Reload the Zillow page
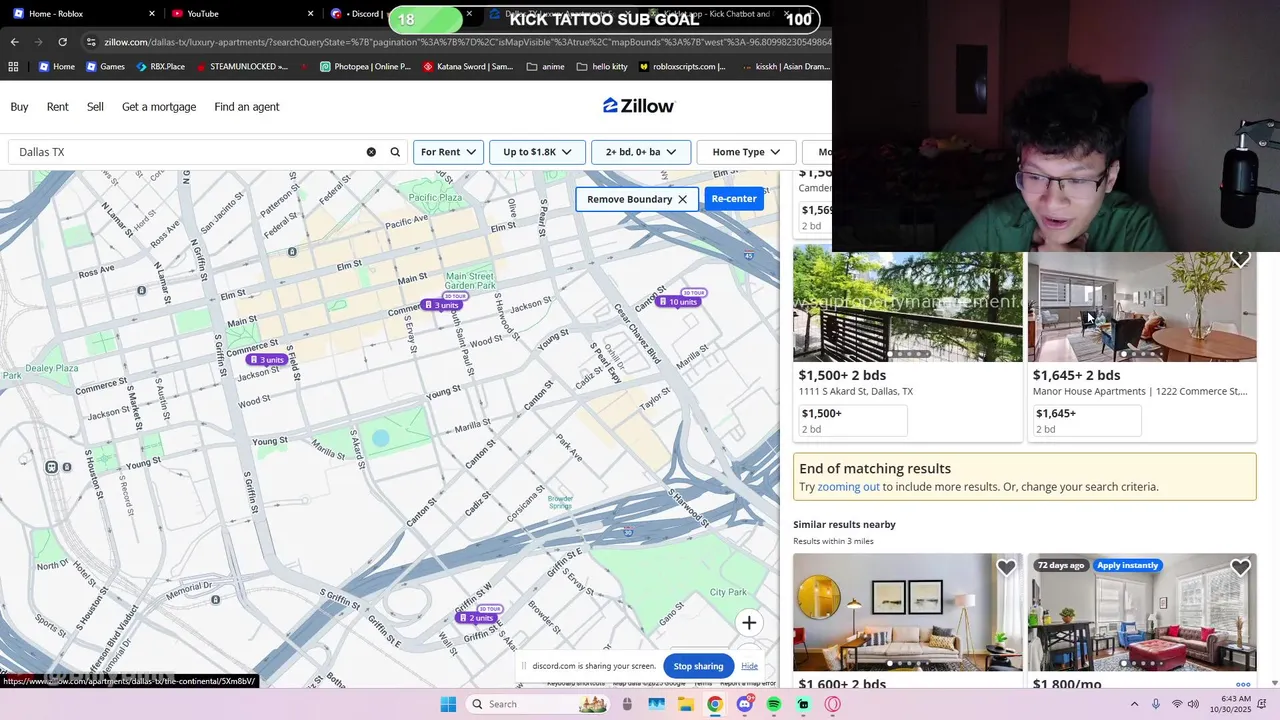Image resolution: width=1280 pixels, height=720 pixels. pos(62,42)
